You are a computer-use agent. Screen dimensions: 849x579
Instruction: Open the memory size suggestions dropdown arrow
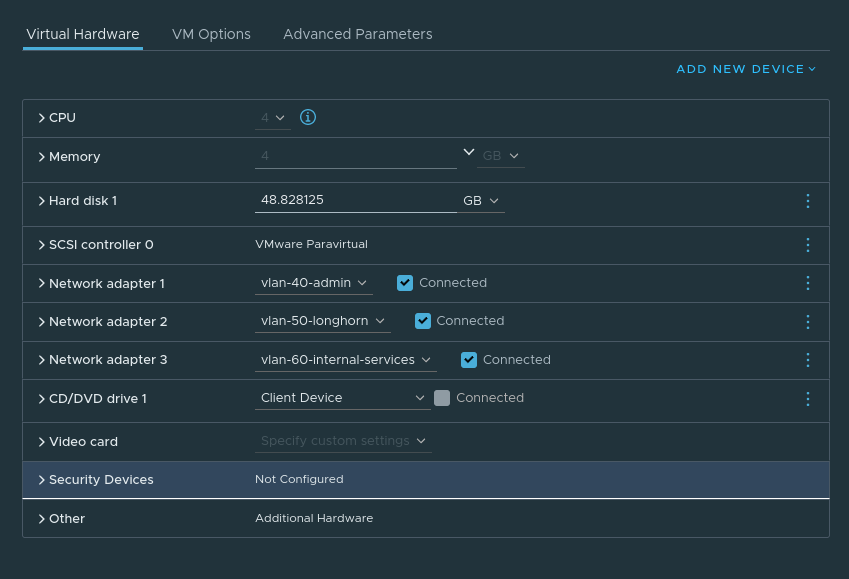pos(468,152)
